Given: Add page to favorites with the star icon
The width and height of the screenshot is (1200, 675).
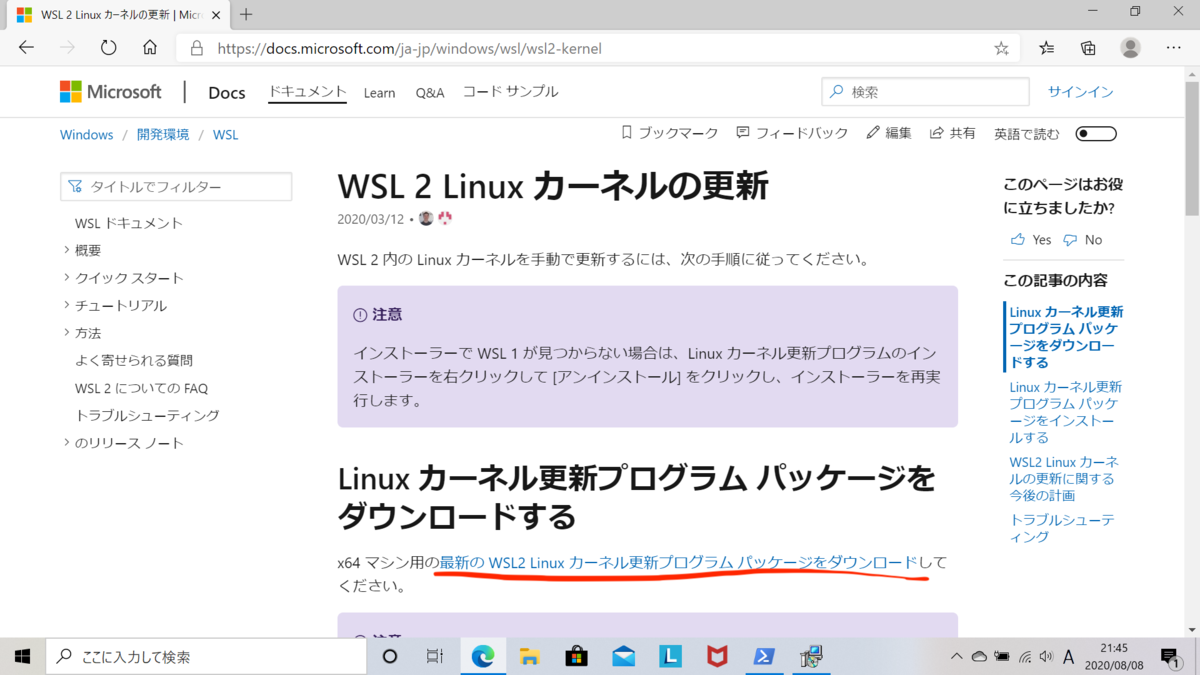Looking at the screenshot, I should pos(1000,47).
